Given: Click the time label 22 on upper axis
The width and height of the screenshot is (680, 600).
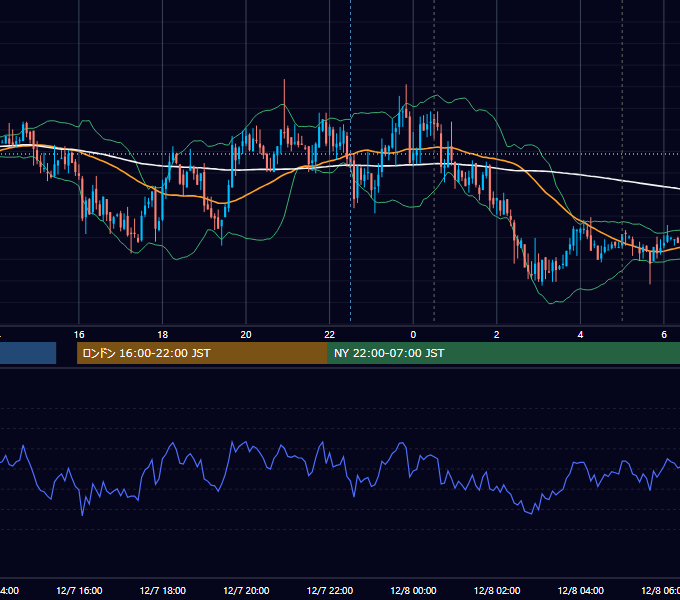Looking at the screenshot, I should [x=330, y=335].
